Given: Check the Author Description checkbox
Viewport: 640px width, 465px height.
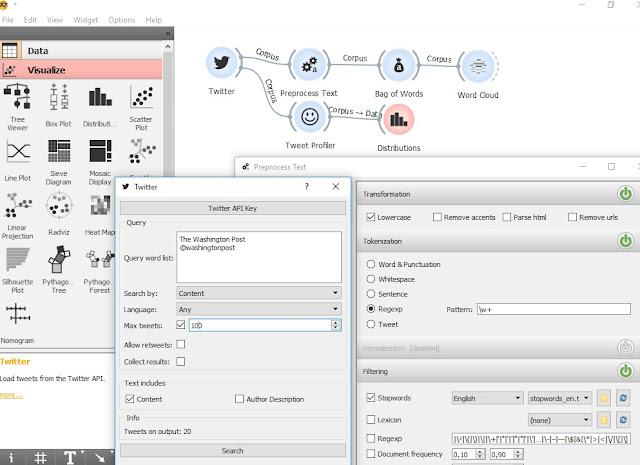Looking at the screenshot, I should pyautogui.click(x=240, y=399).
